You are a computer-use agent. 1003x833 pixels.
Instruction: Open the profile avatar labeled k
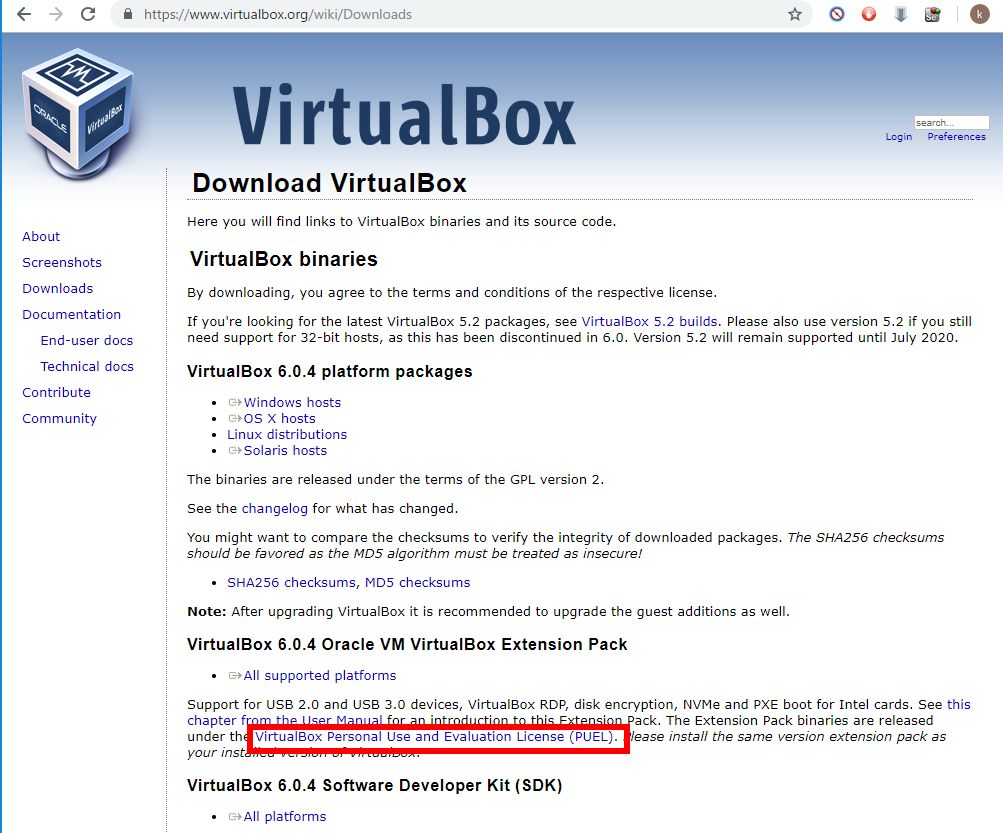pos(979,14)
